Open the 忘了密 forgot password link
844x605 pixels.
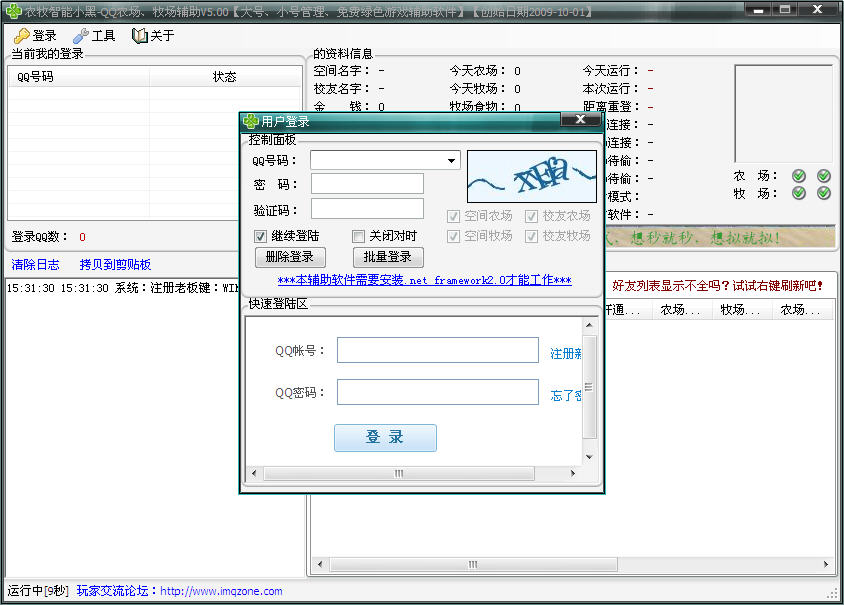(566, 396)
